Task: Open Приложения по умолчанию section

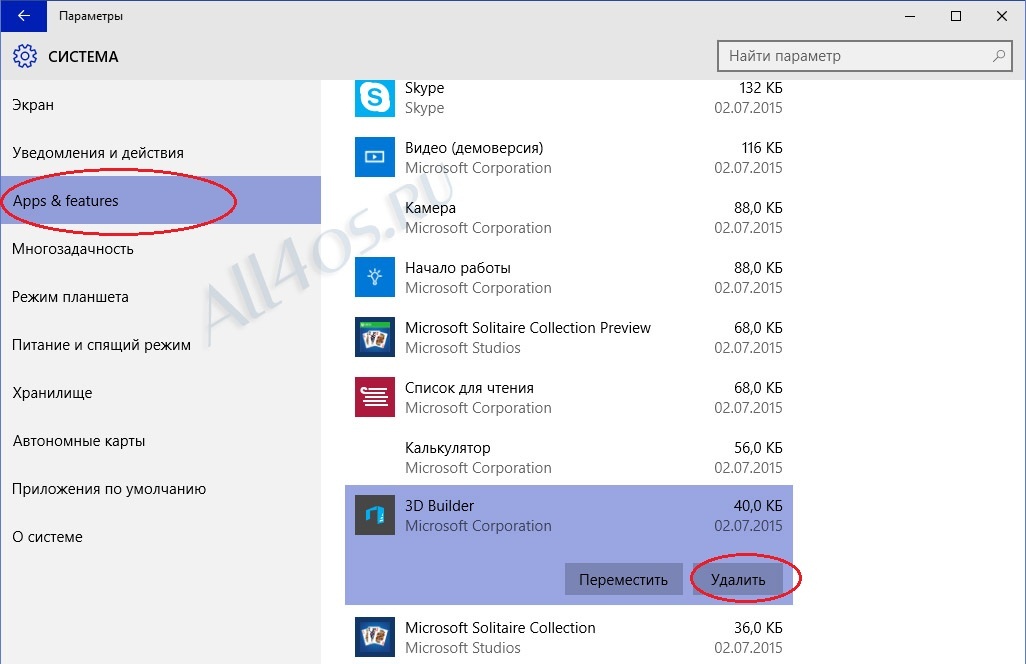Action: pyautogui.click(x=161, y=489)
